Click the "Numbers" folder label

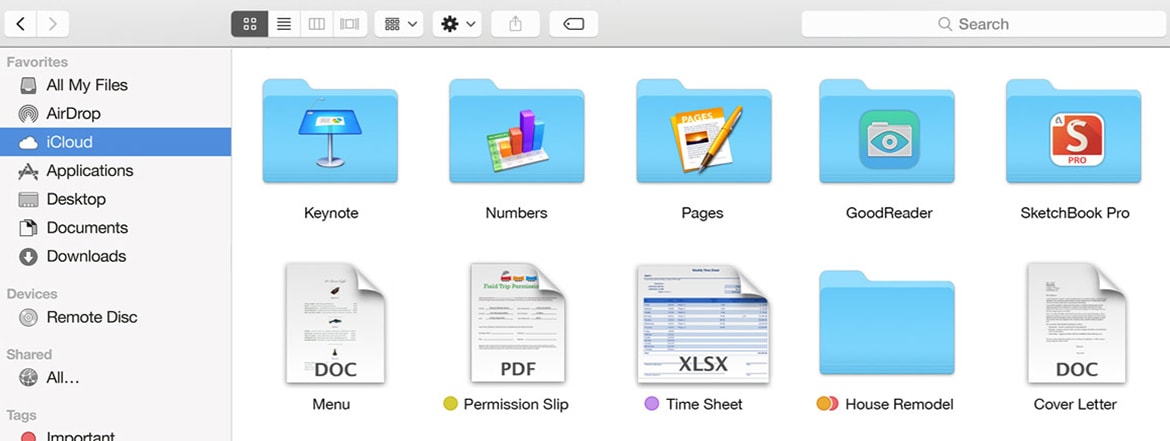click(516, 213)
